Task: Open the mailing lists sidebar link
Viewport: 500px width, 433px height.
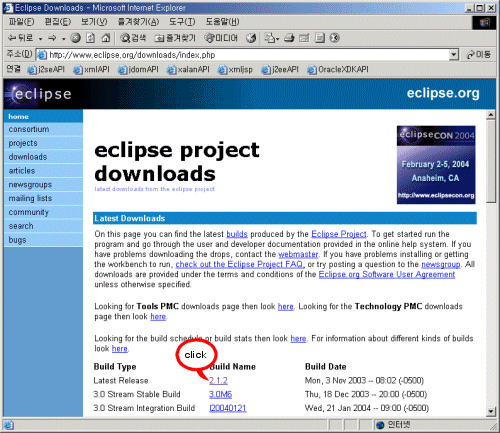Action: click(30, 198)
